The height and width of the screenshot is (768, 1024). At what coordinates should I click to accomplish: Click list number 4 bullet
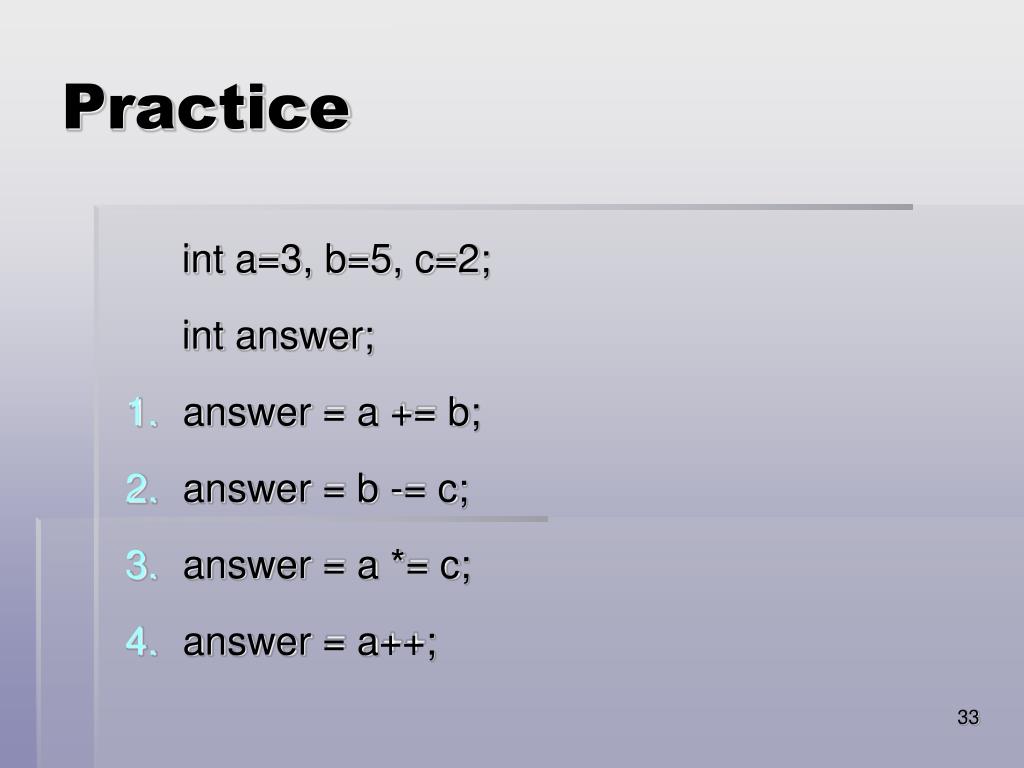click(x=142, y=641)
